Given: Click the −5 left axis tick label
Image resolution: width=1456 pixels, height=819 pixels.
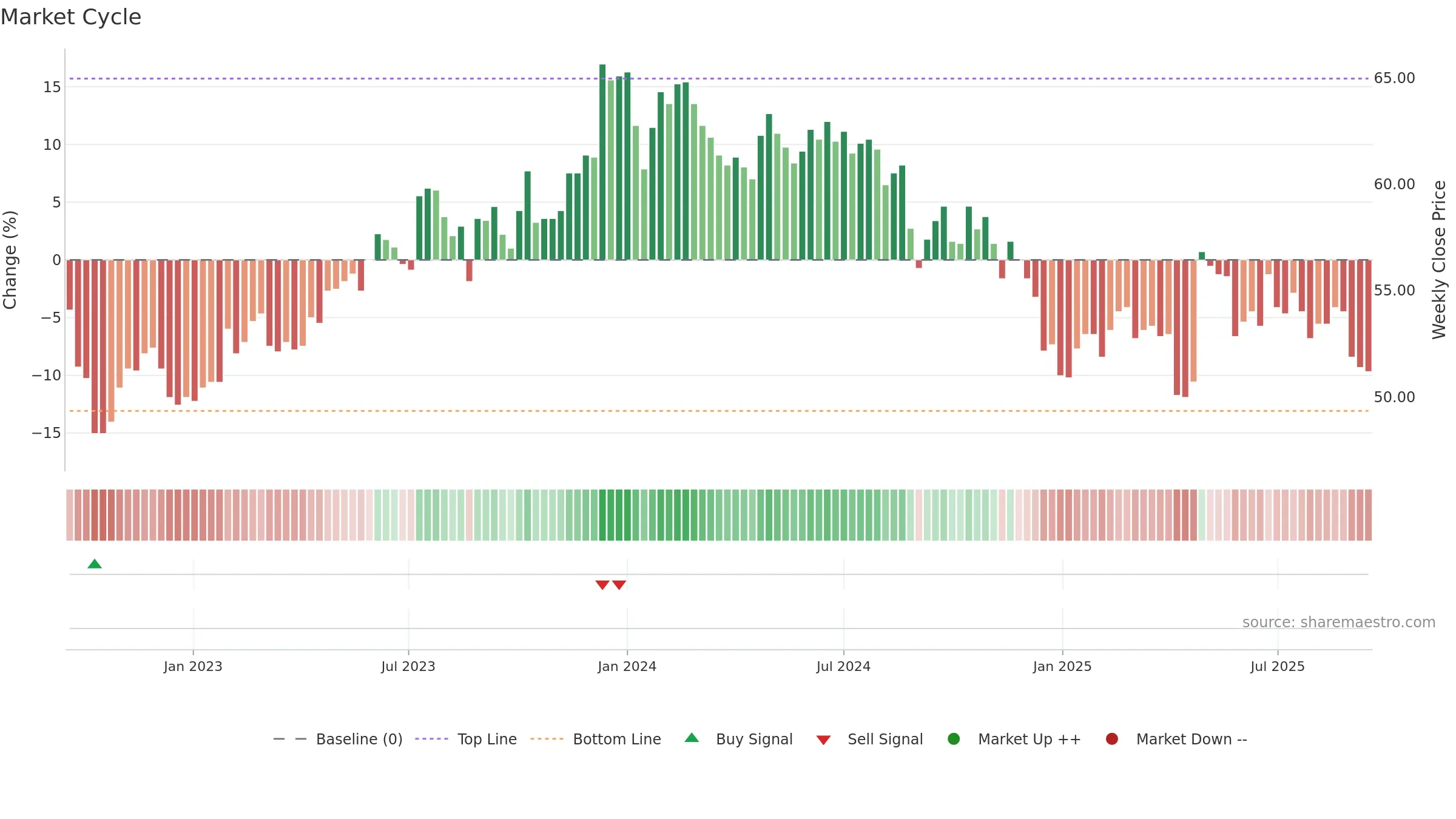Looking at the screenshot, I should coord(51,318).
